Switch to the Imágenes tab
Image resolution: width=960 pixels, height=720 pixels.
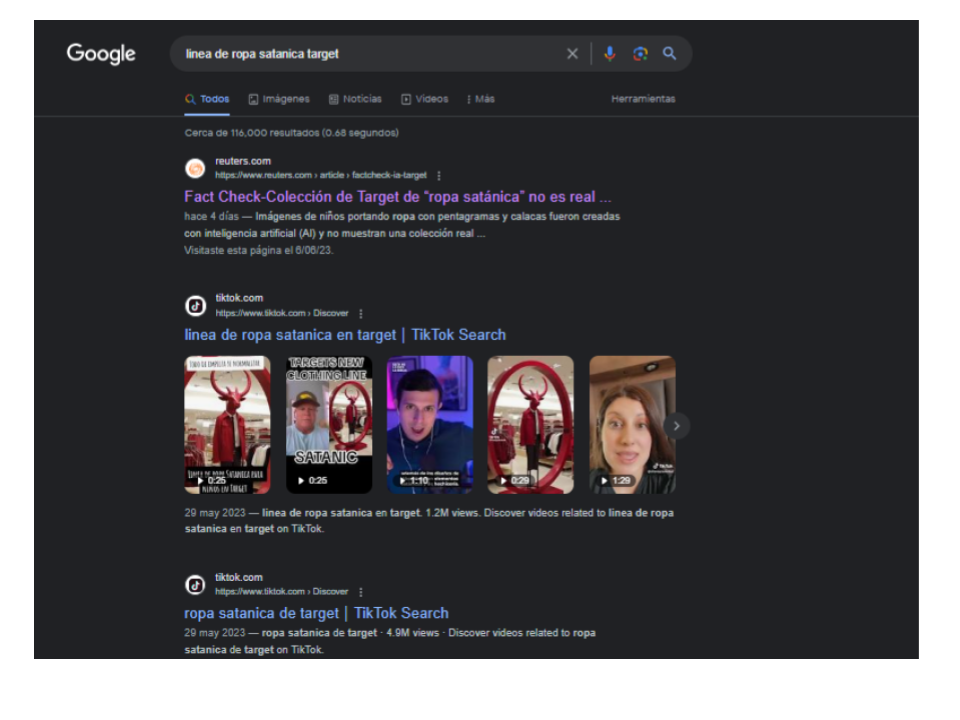[279, 99]
